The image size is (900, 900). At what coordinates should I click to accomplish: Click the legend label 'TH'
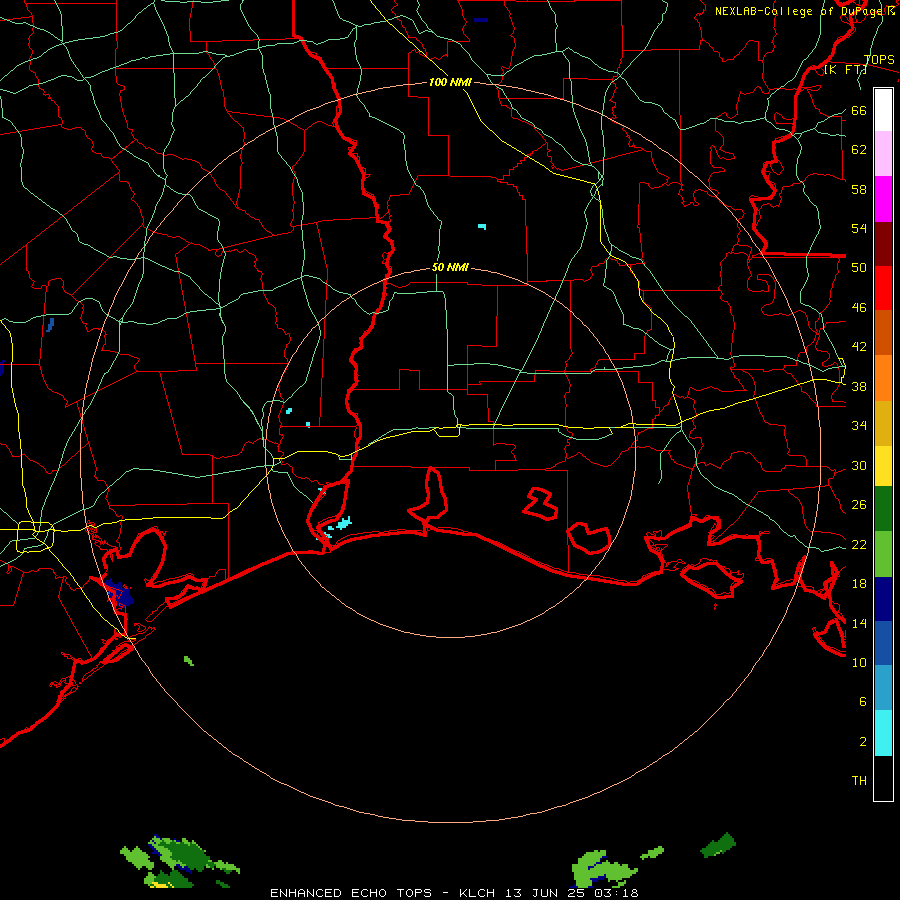(x=859, y=780)
